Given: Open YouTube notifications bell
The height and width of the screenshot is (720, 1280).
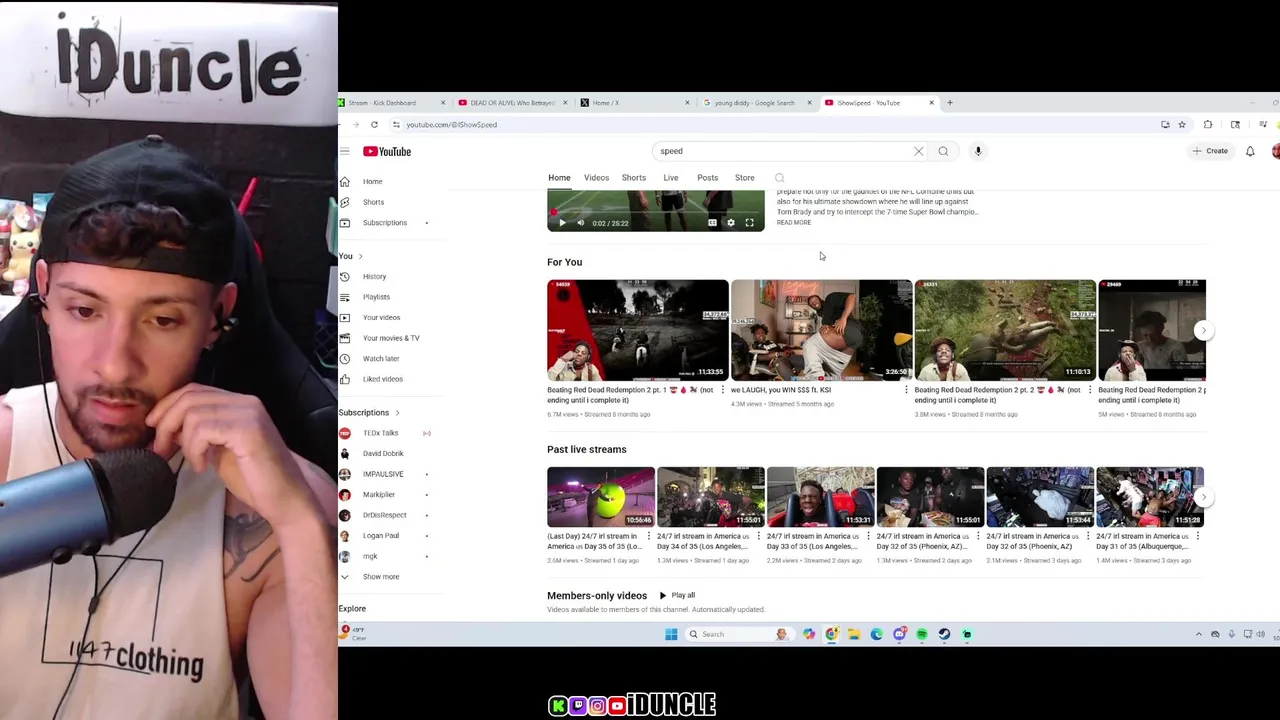Looking at the screenshot, I should [x=1250, y=152].
